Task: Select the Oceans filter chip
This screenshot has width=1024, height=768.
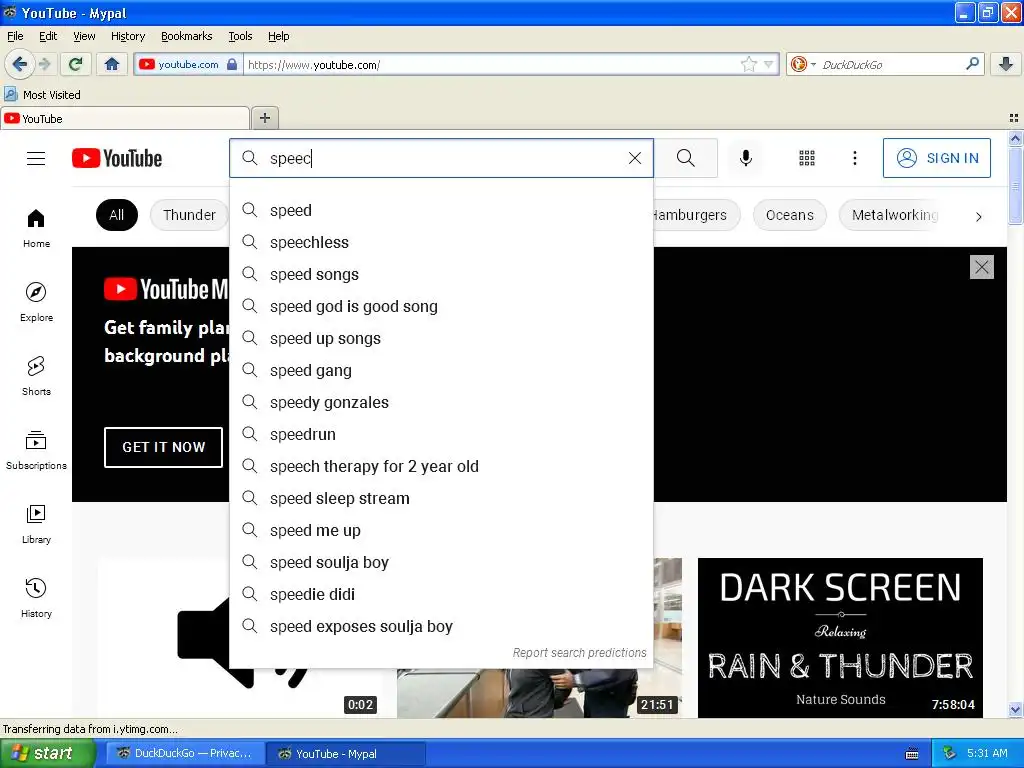Action: pyautogui.click(x=790, y=215)
